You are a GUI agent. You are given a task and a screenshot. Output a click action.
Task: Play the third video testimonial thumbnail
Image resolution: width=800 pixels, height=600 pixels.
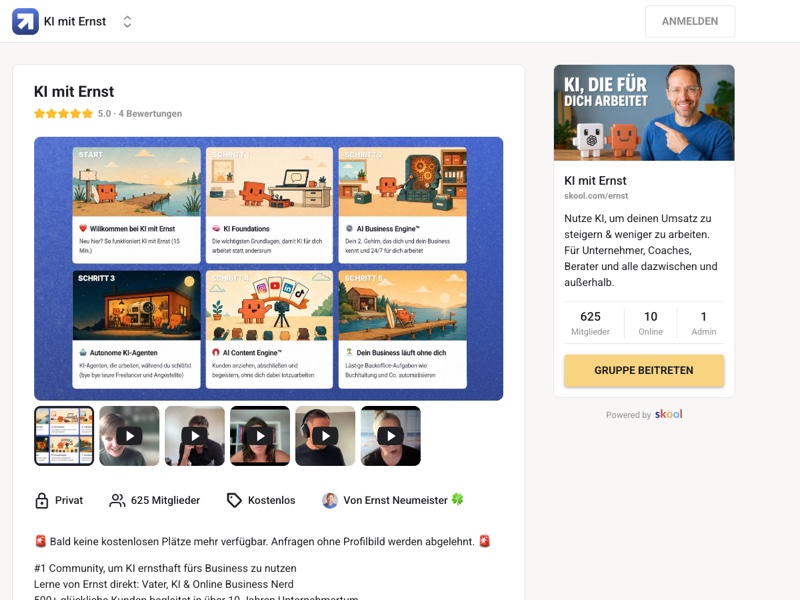click(x=260, y=436)
